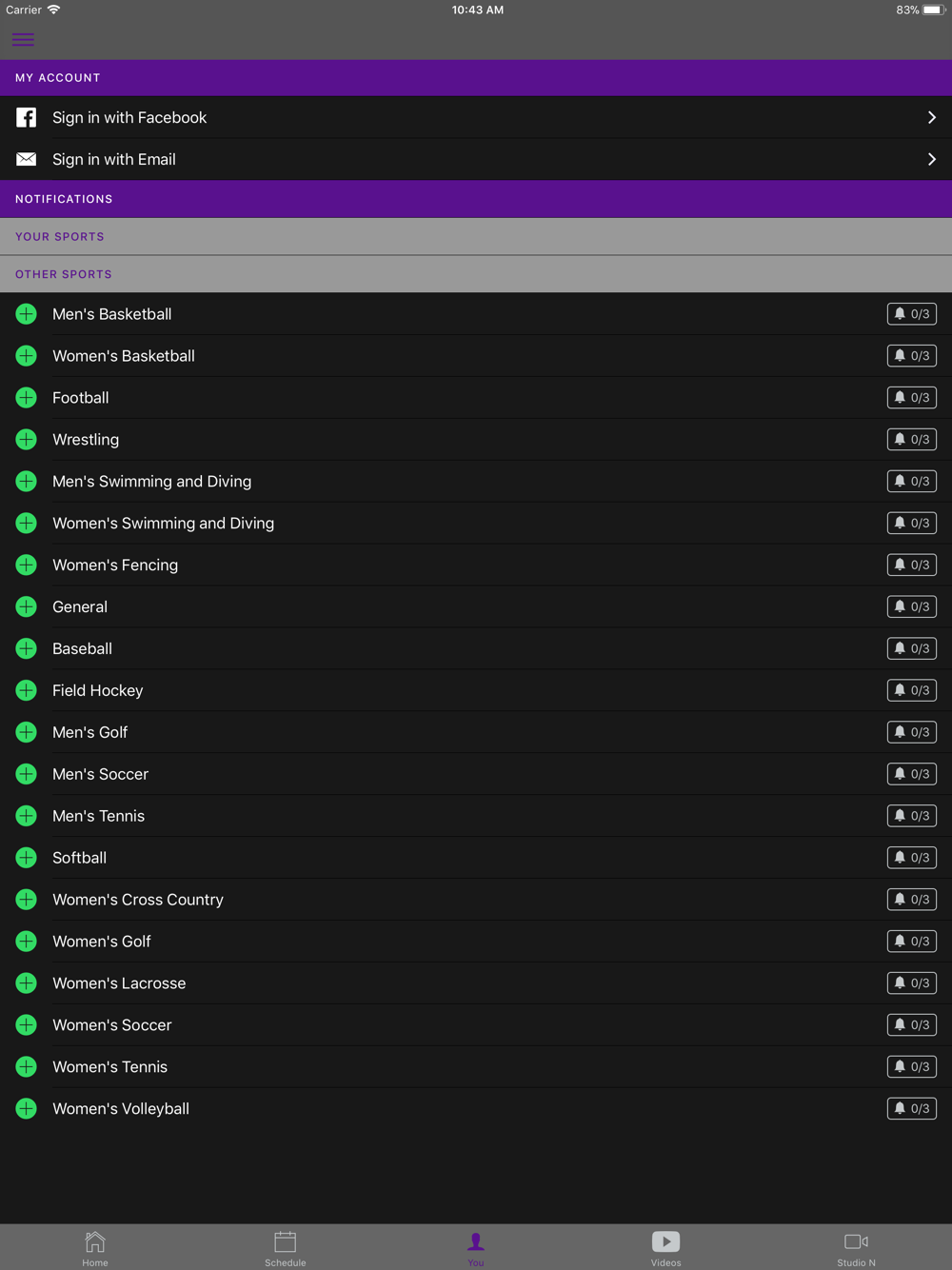952x1270 pixels.
Task: Open Email sign-in chevron arrow
Action: point(932,159)
